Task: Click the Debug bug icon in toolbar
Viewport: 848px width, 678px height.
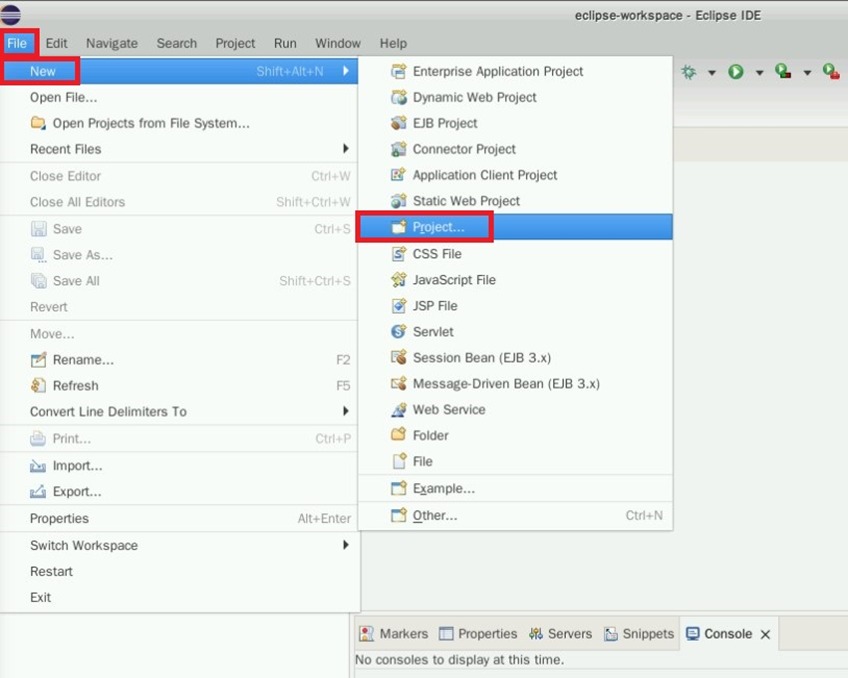Action: (688, 72)
